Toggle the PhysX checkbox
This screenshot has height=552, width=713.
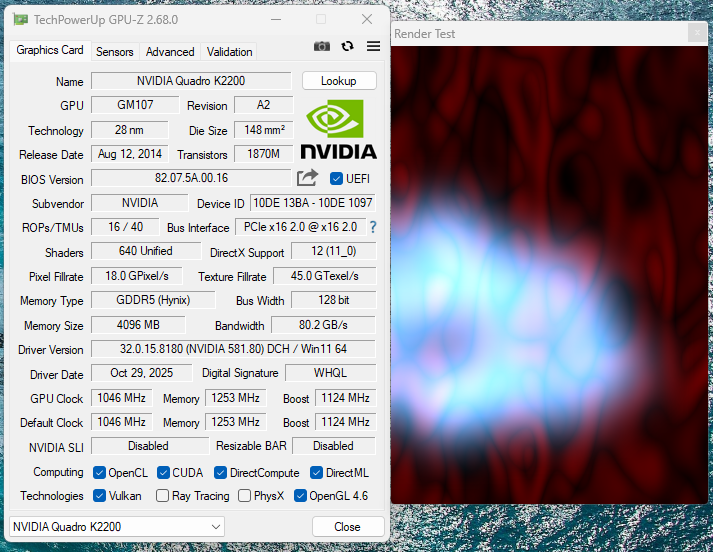pos(244,496)
